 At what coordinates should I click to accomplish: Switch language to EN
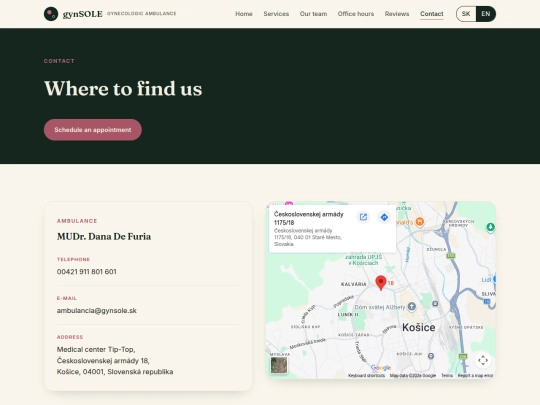point(486,14)
